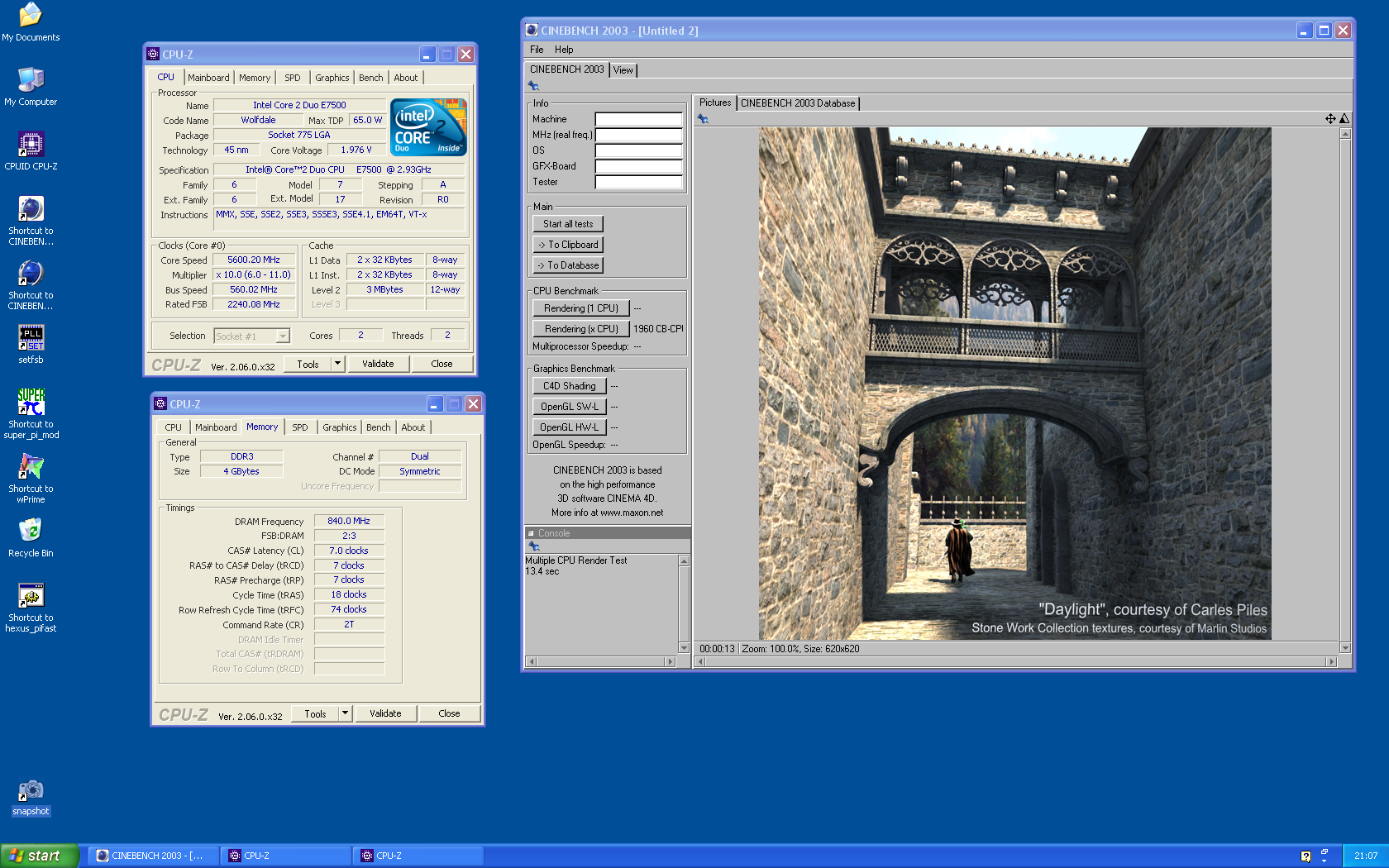
Task: Launch setfsb desktop icon
Action: [x=31, y=337]
